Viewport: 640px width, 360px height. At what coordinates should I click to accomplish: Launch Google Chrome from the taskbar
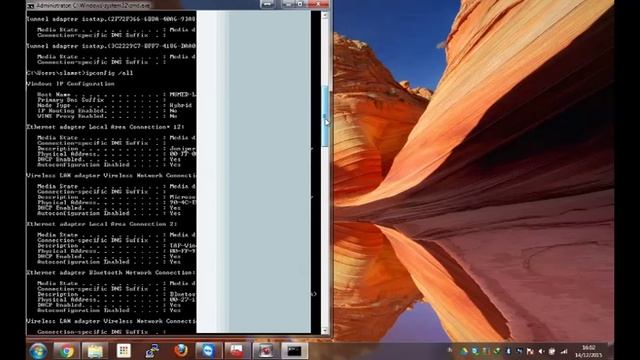67,351
